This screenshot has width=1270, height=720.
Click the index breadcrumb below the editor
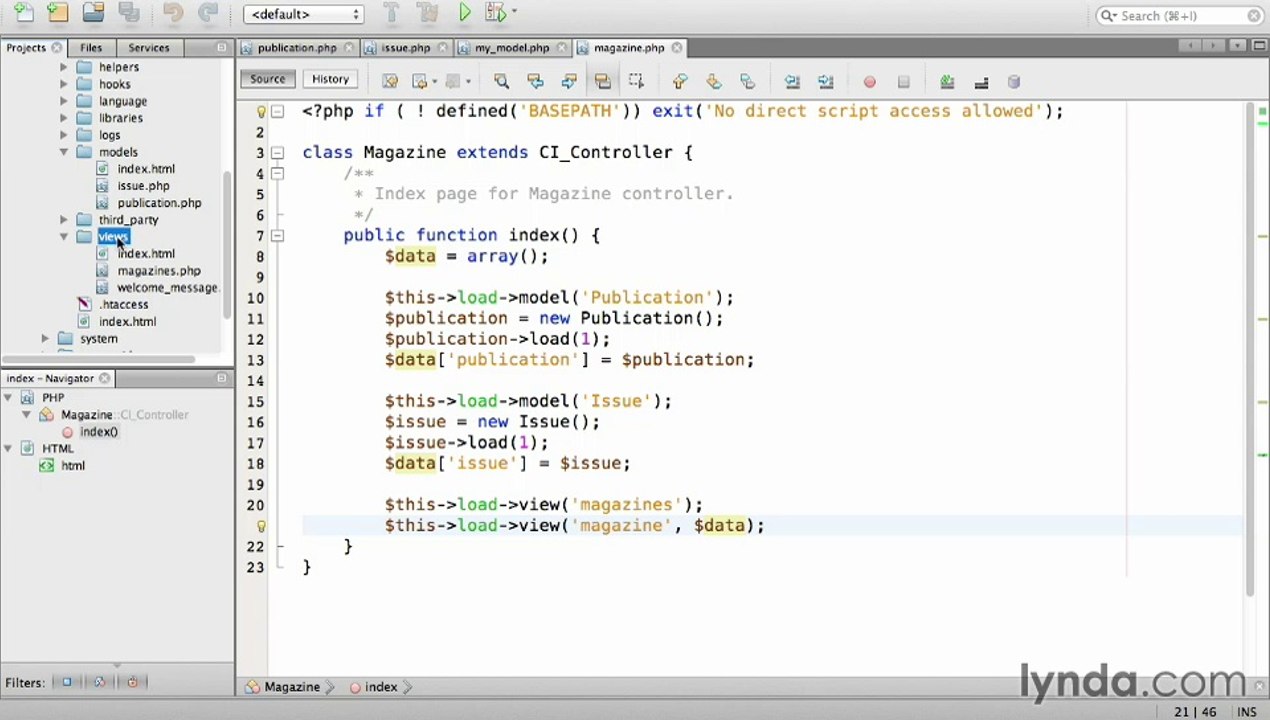point(381,687)
